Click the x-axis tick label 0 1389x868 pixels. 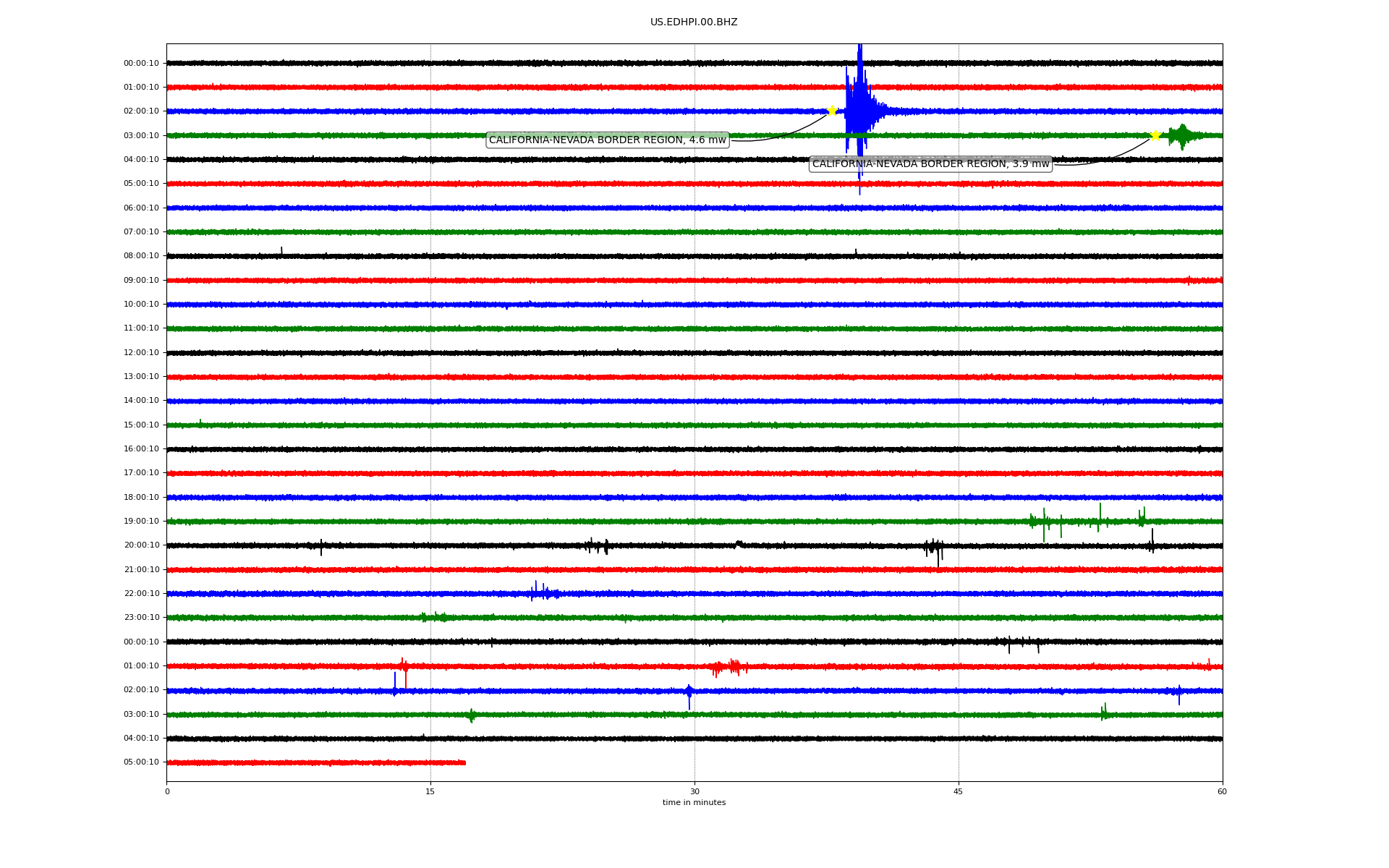click(x=167, y=792)
